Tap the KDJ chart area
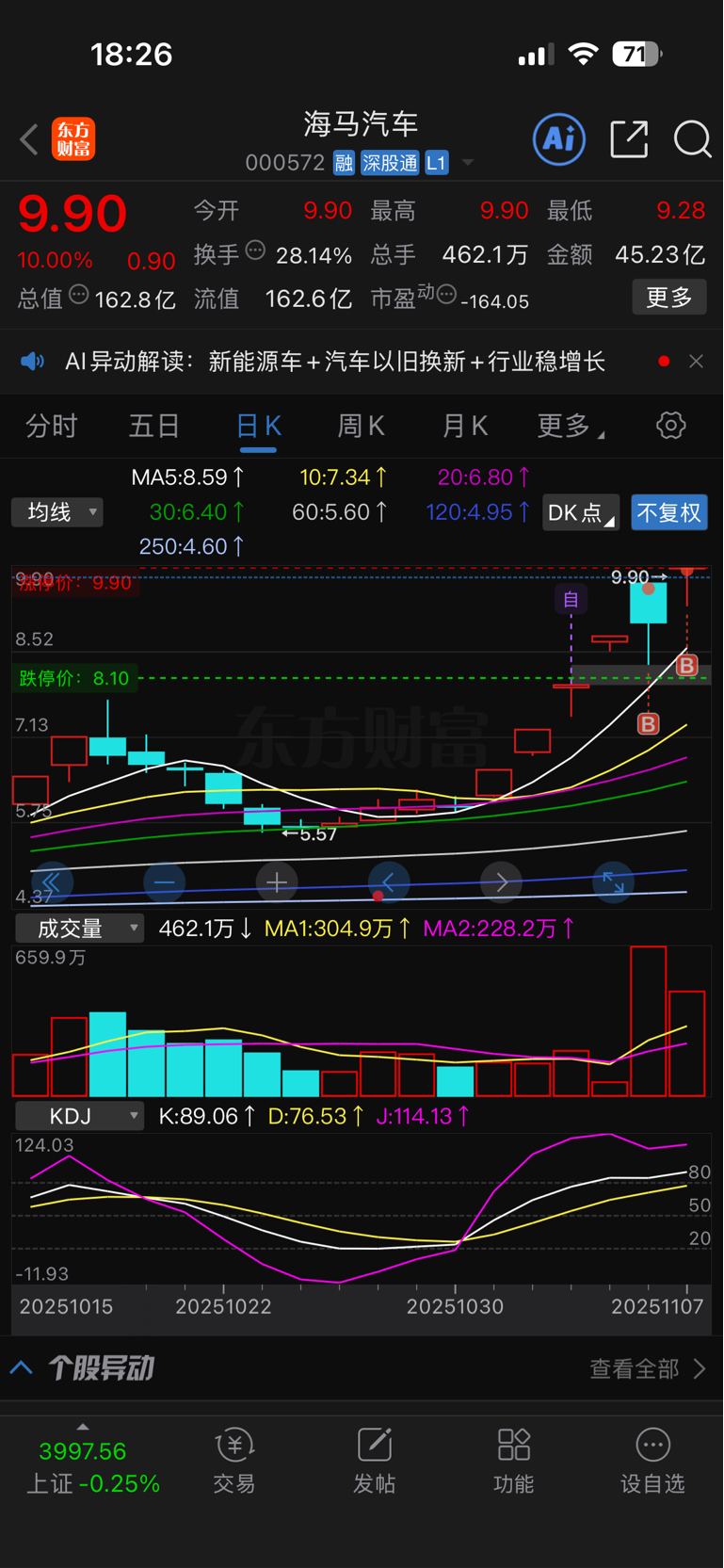724x1568 pixels. point(362,1210)
